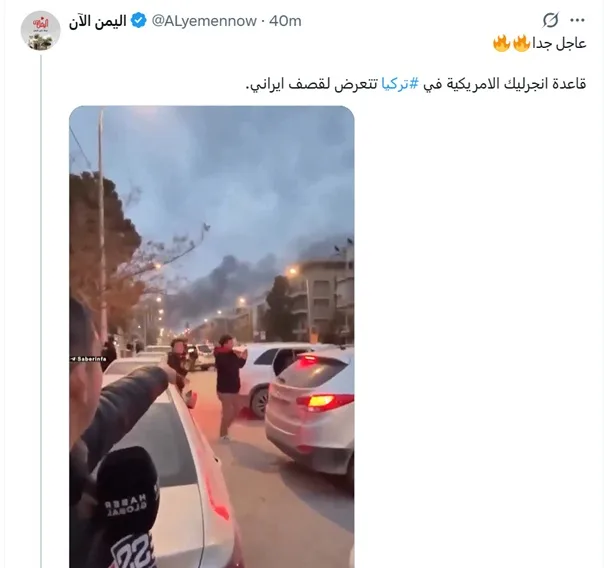Click the blue verified badge
The width and height of the screenshot is (604, 568).
(139, 20)
